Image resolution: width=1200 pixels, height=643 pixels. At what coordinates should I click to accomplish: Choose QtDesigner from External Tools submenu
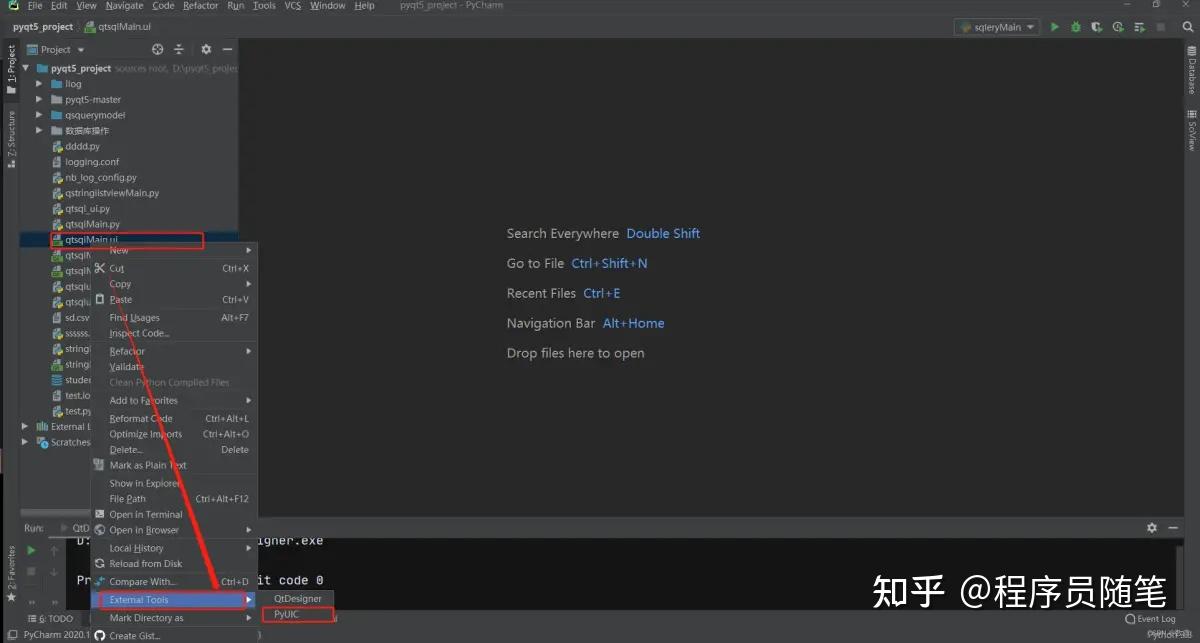tap(296, 599)
